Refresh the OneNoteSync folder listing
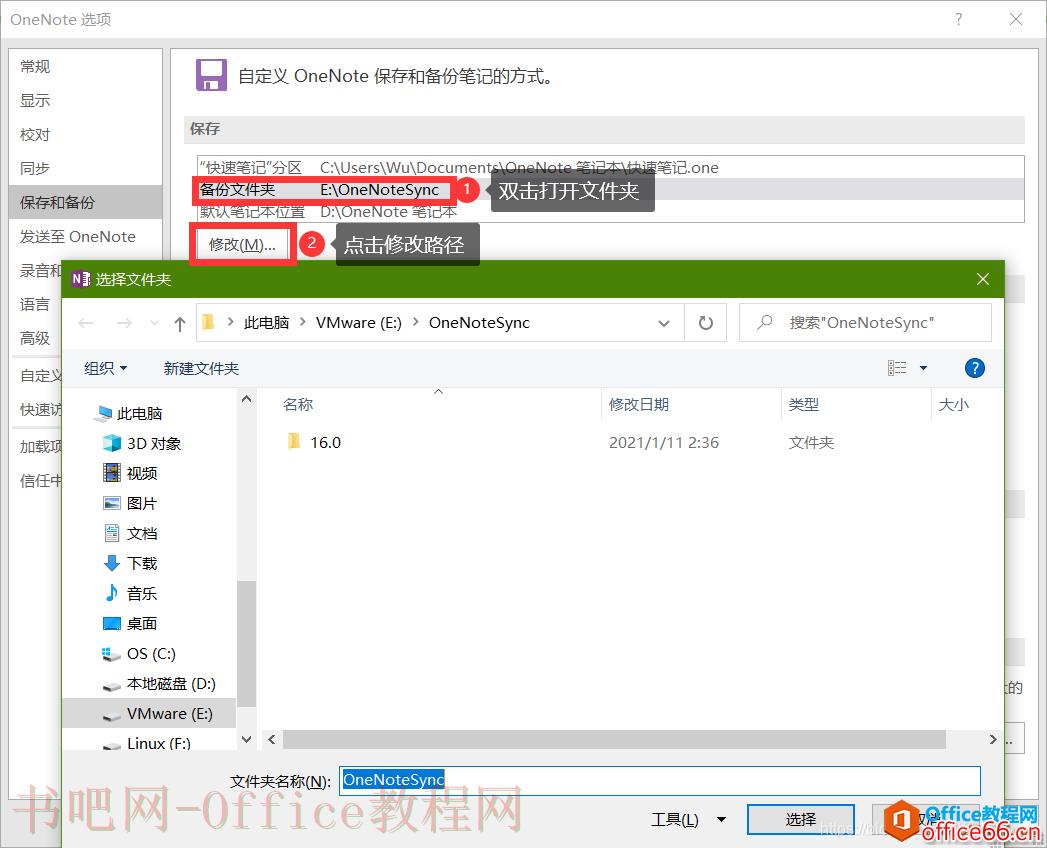 point(706,323)
